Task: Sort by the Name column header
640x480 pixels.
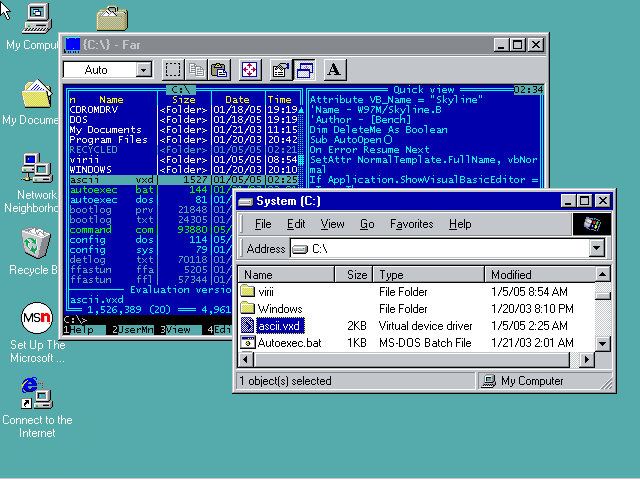Action: 286,274
